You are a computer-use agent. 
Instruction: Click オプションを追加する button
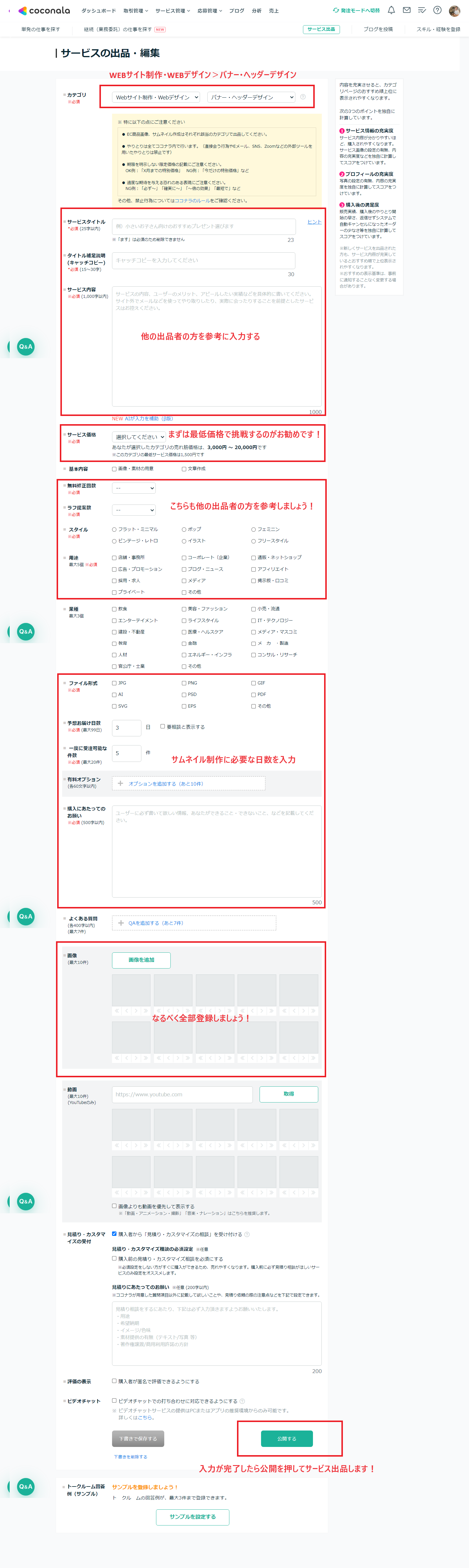(x=189, y=783)
